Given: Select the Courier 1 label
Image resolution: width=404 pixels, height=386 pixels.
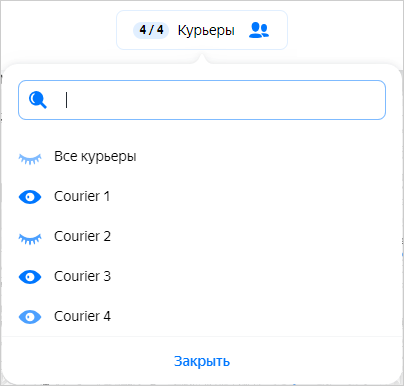Looking at the screenshot, I should pos(82,196).
